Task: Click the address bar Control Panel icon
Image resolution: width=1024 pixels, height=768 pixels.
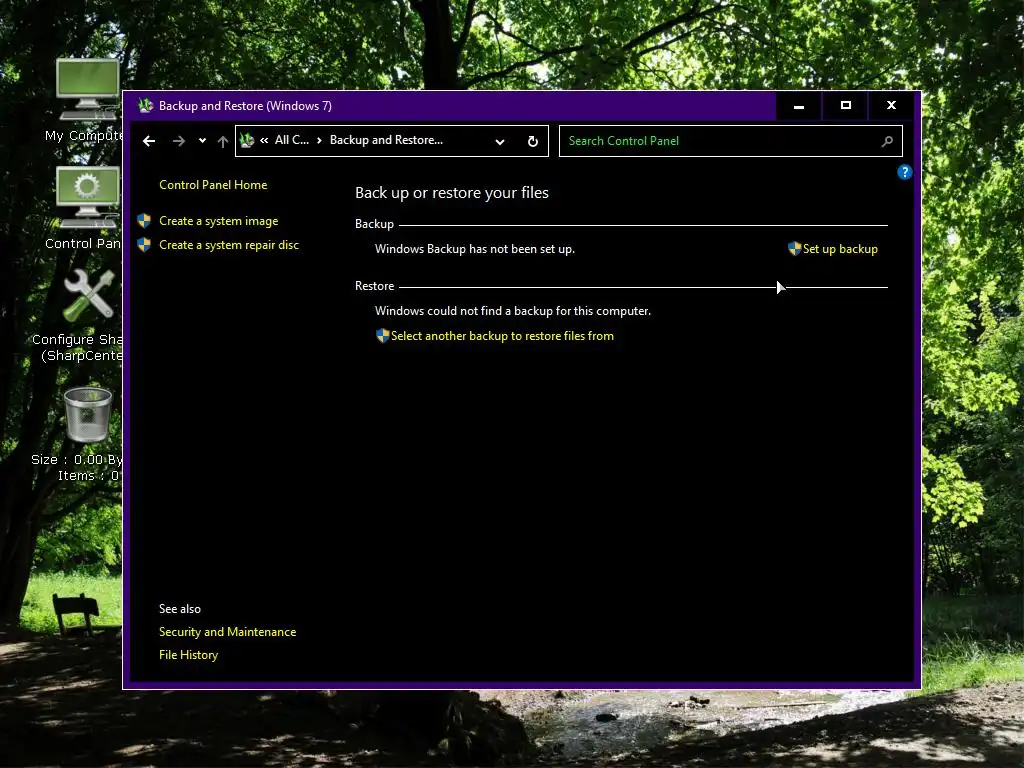Action: pos(247,140)
